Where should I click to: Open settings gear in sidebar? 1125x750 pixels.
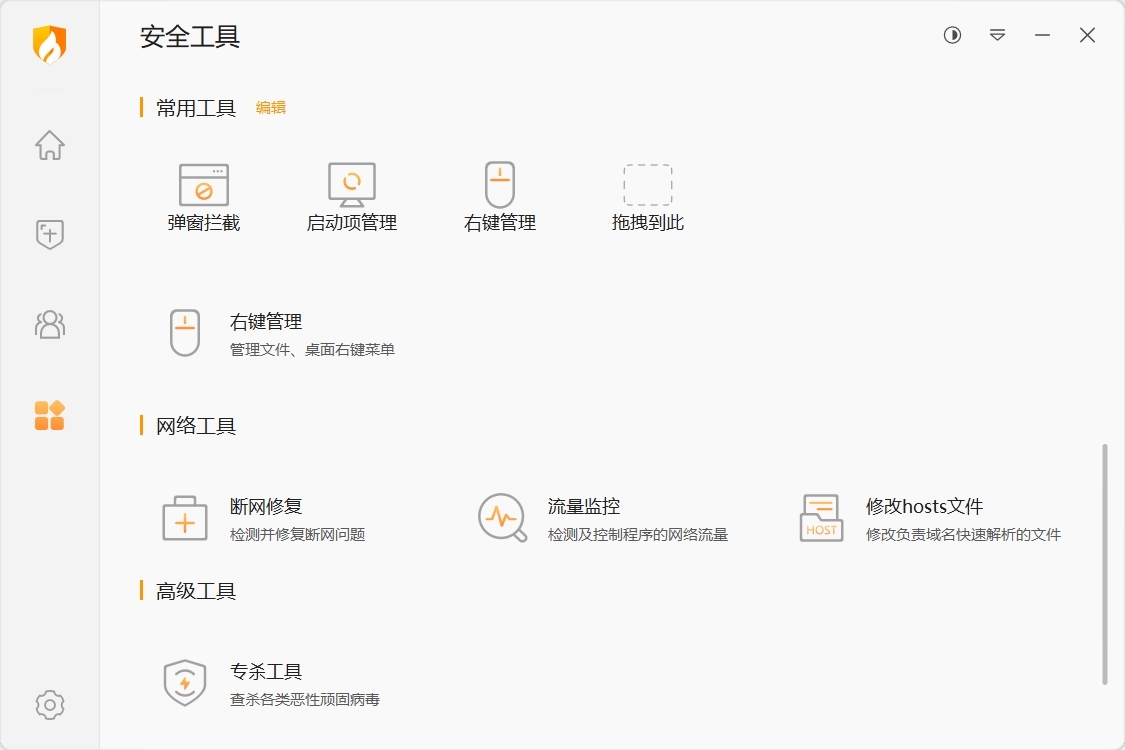point(50,704)
